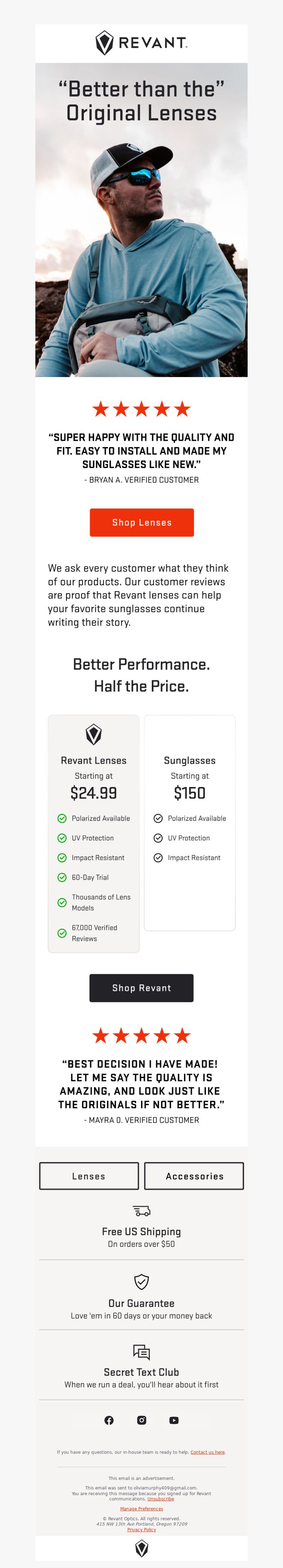Viewport: 283px width, 1568px height.
Task: Click the Unsubscribe link
Action: 161,1499
